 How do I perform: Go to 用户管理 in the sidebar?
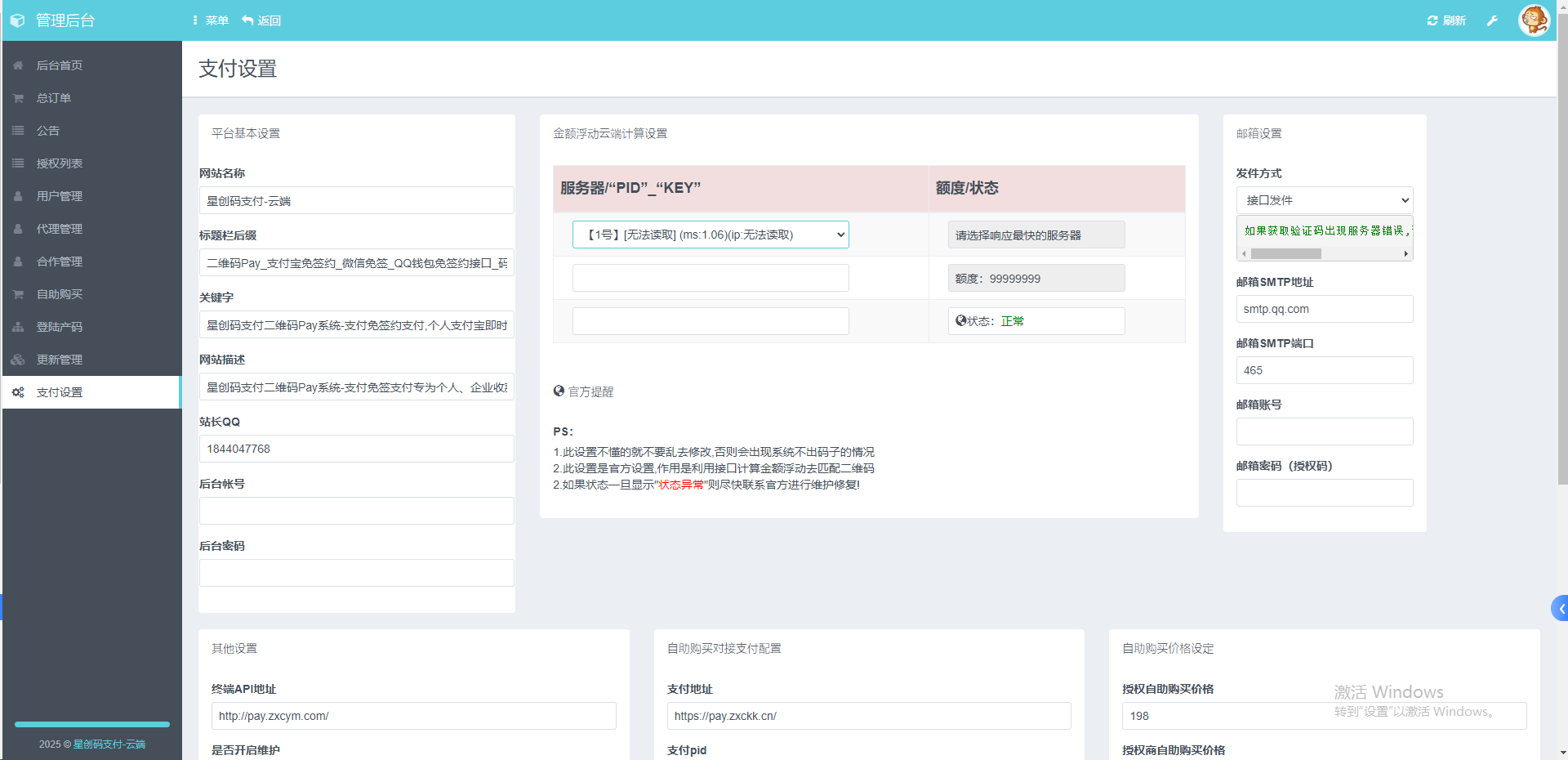59,196
